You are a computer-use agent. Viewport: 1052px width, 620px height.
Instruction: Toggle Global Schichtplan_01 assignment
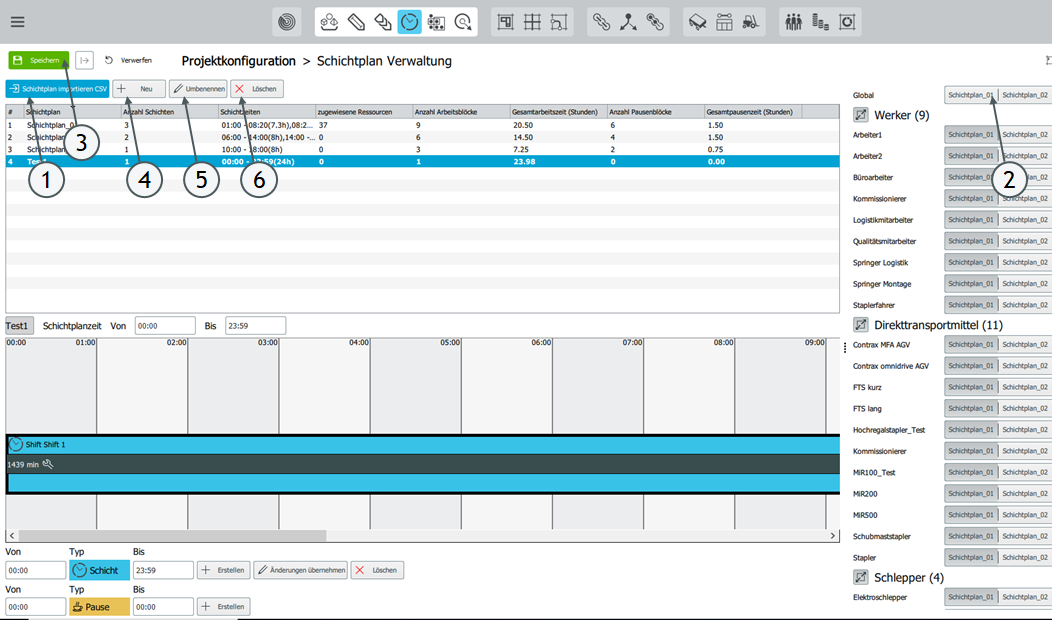point(970,95)
